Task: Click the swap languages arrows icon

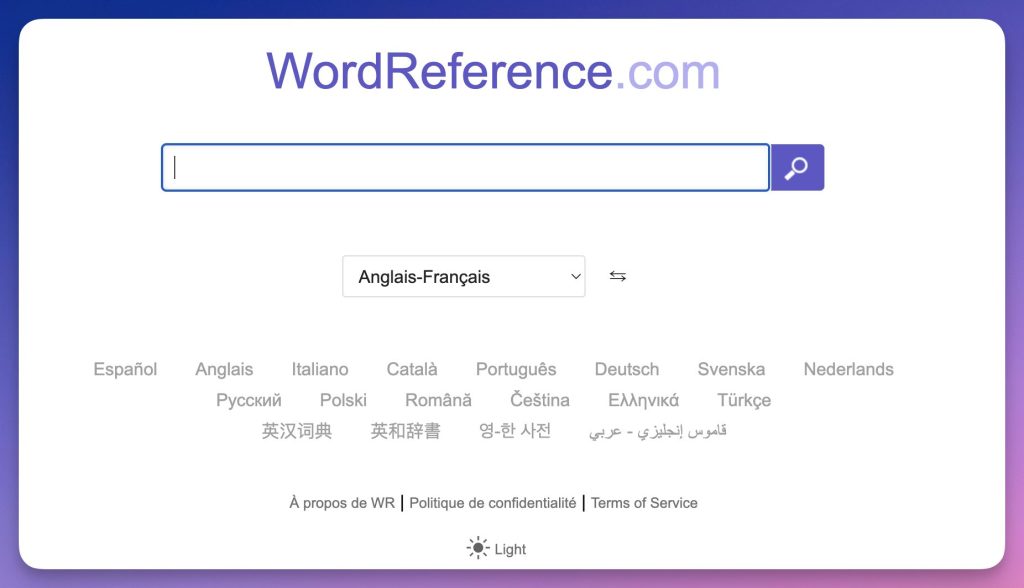Action: coord(617,276)
